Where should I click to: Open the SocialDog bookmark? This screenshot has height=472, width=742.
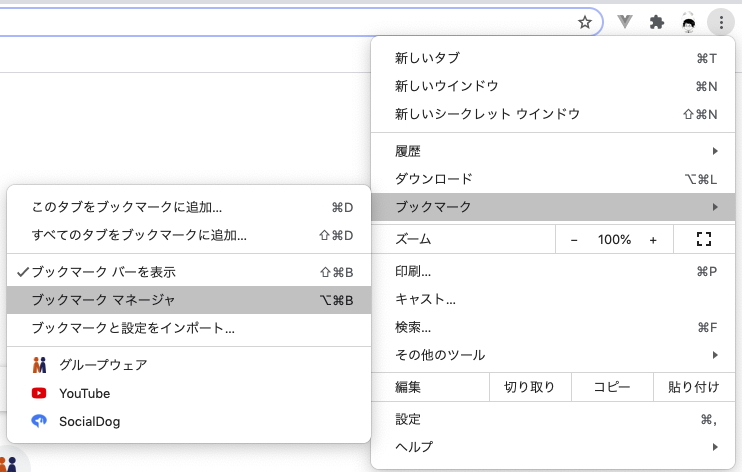(x=189, y=421)
